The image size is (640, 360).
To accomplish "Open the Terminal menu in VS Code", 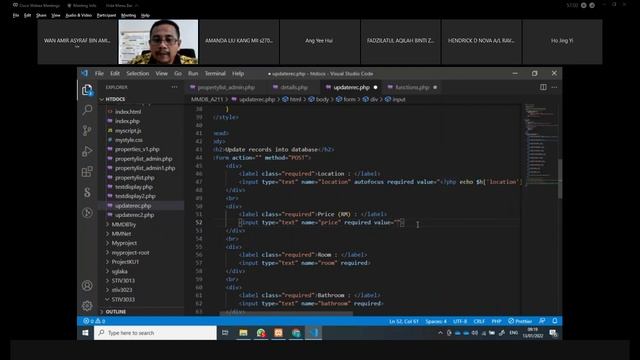I will click(x=215, y=73).
